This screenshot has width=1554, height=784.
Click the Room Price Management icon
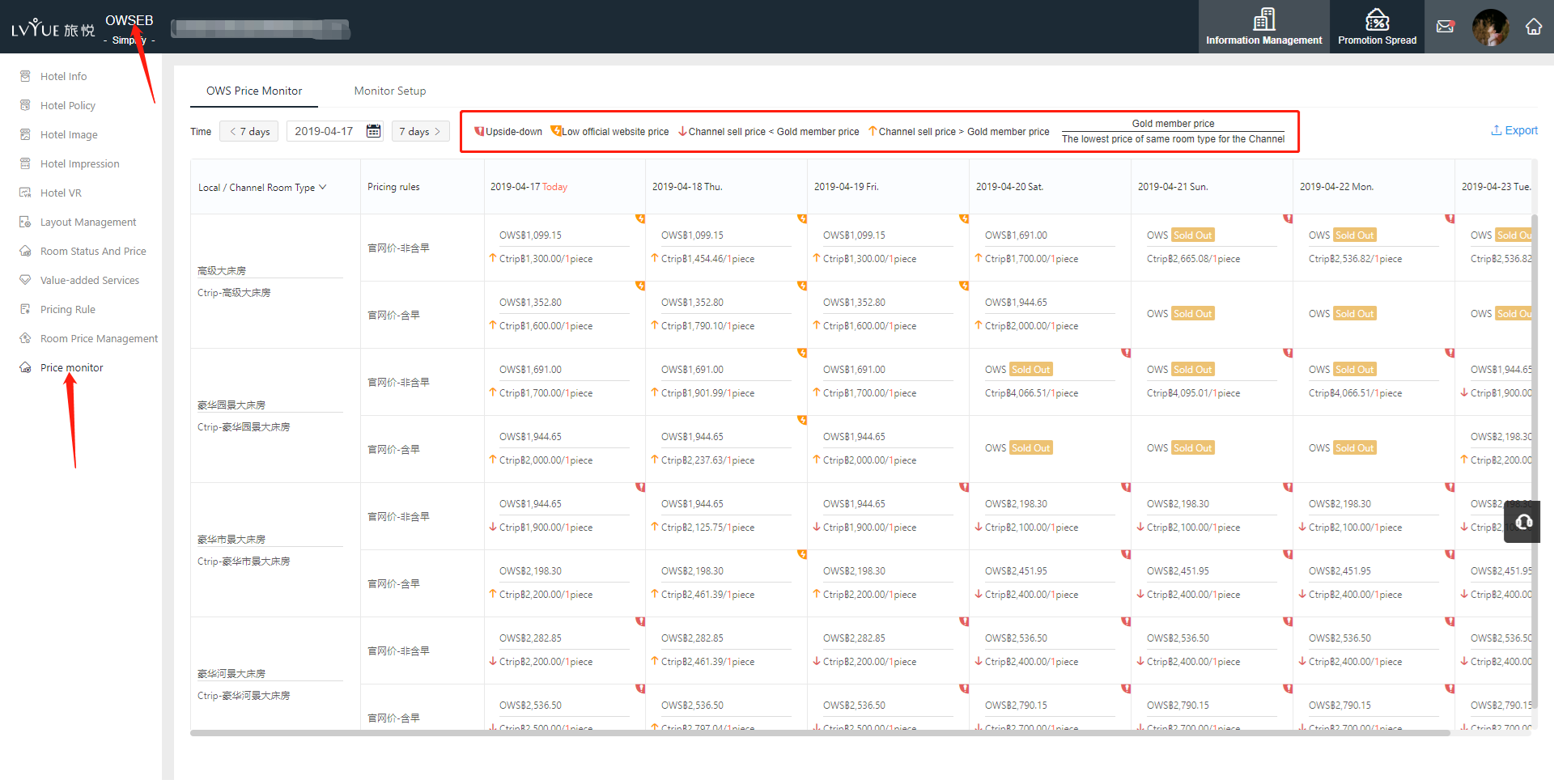25,338
